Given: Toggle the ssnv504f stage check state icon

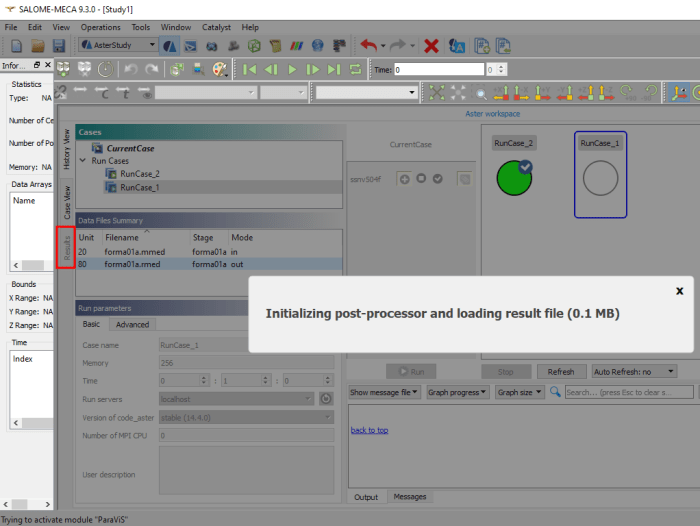Looking at the screenshot, I should click(438, 179).
